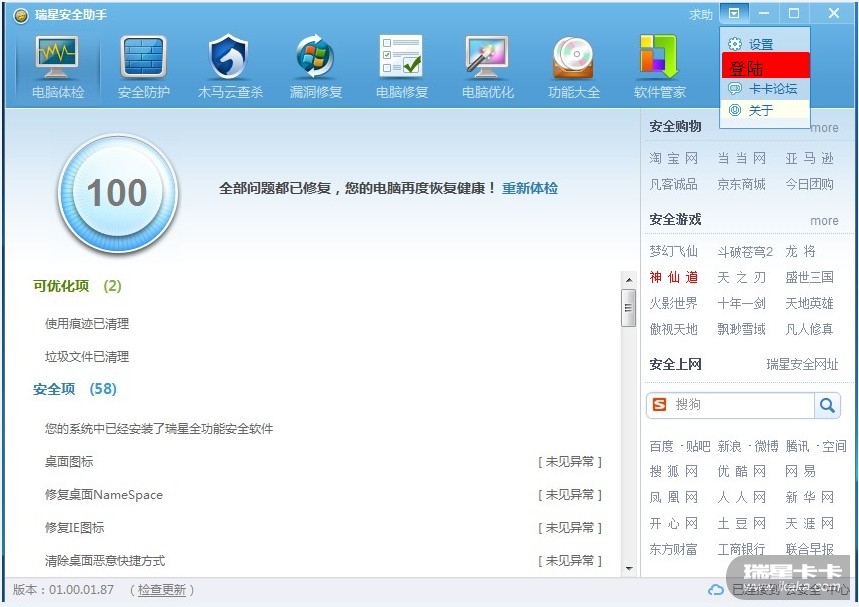The height and width of the screenshot is (607, 859).
Task: Open the 亚马逊 shopping link
Action: 809,158
